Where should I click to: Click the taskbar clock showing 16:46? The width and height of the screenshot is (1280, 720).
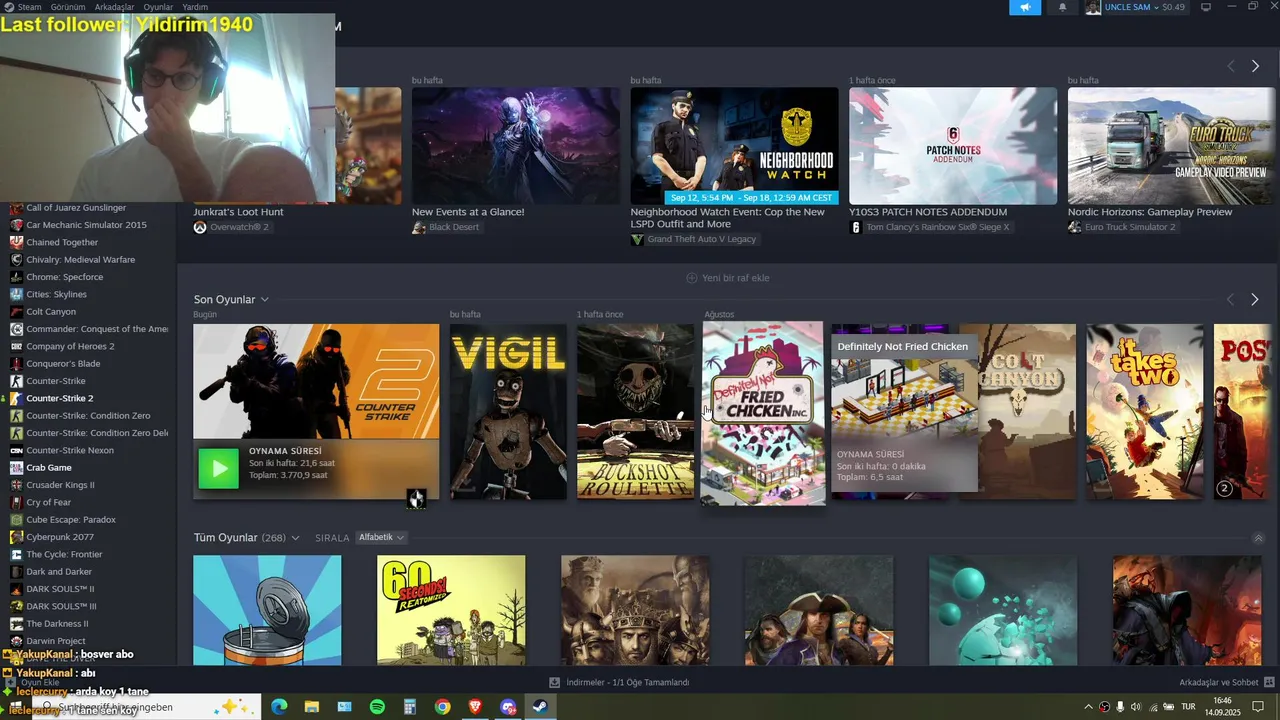[1222, 707]
